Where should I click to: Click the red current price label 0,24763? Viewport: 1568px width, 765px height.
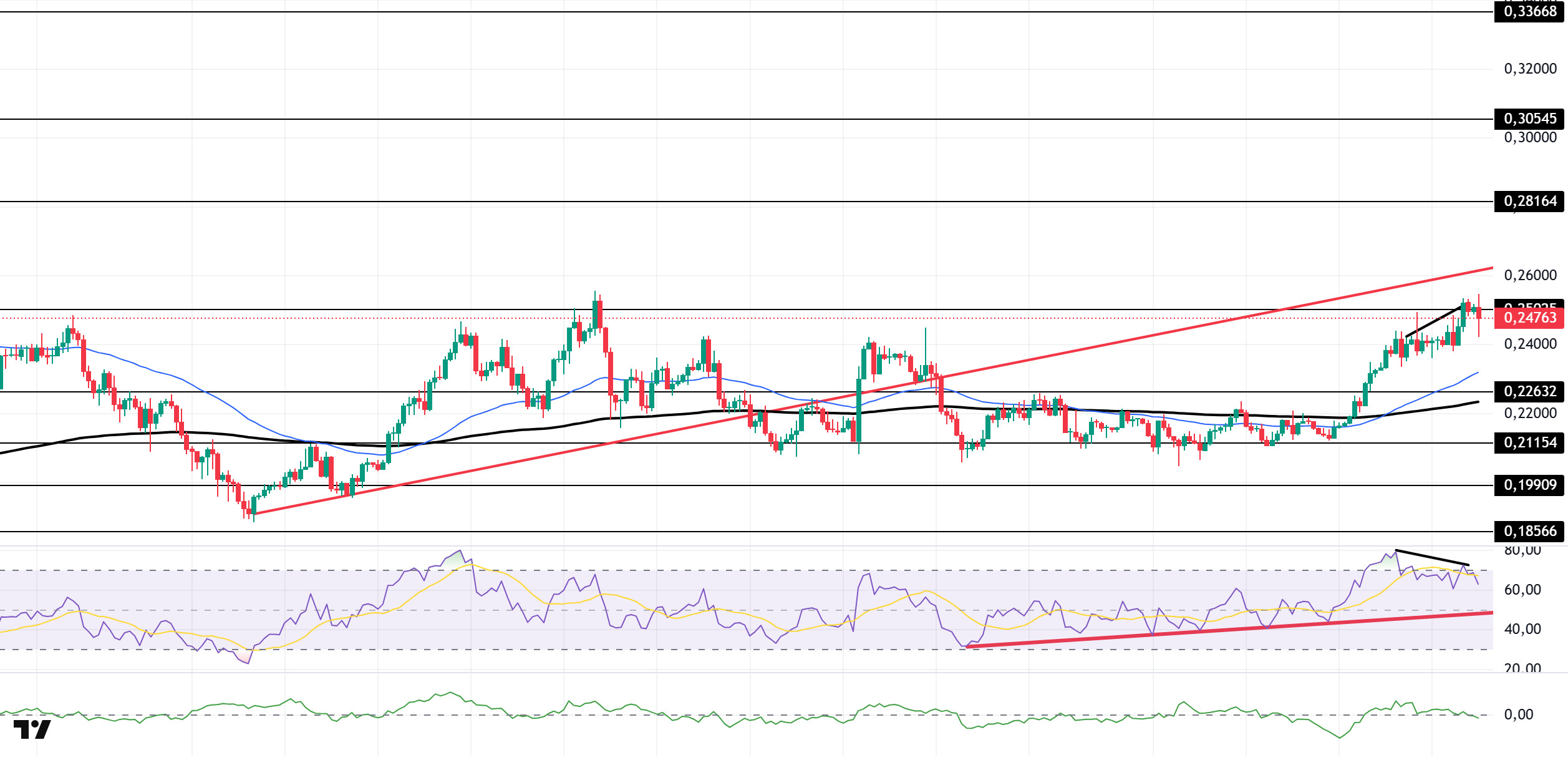pos(1529,318)
